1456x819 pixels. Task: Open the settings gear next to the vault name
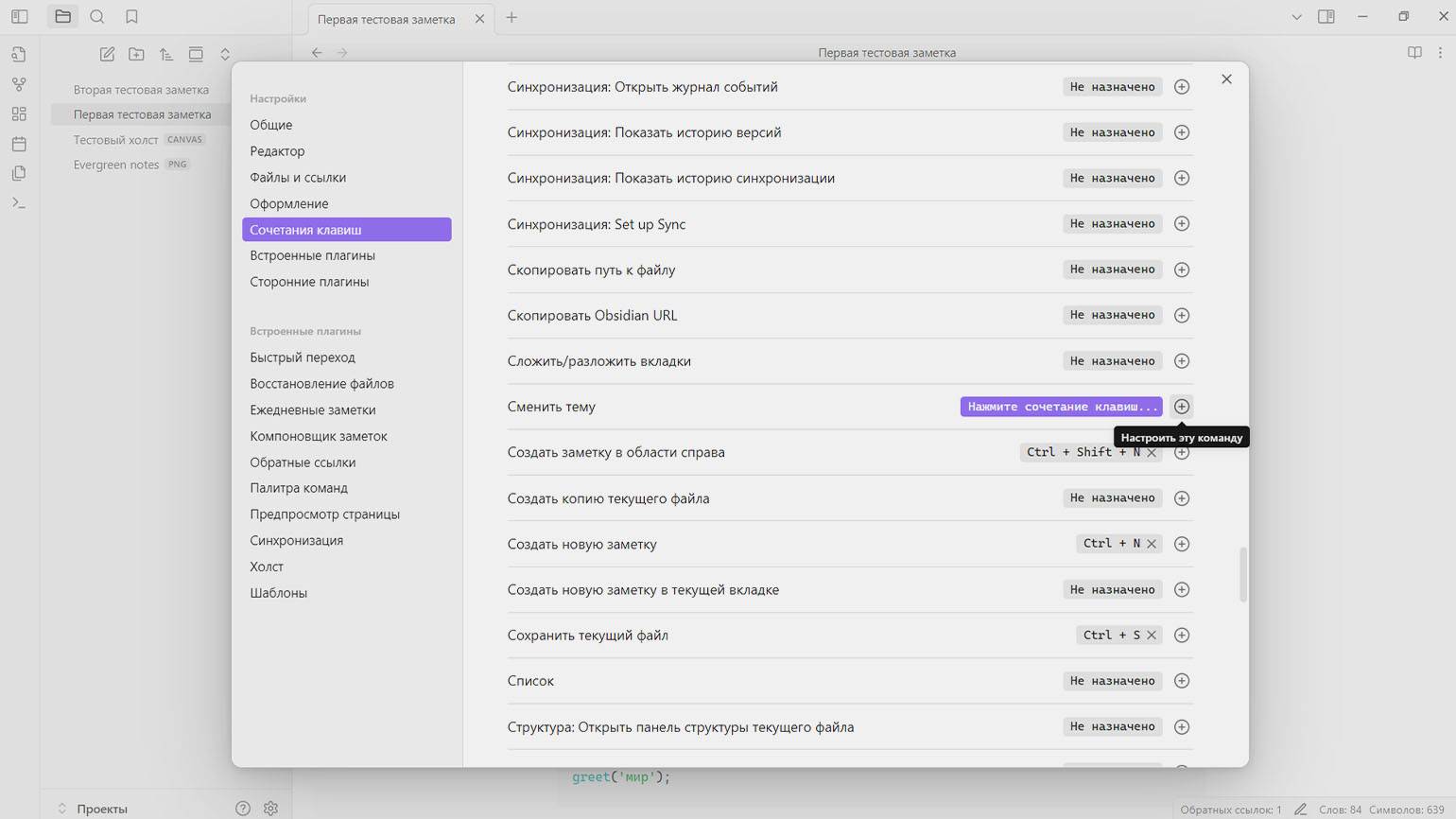(270, 809)
